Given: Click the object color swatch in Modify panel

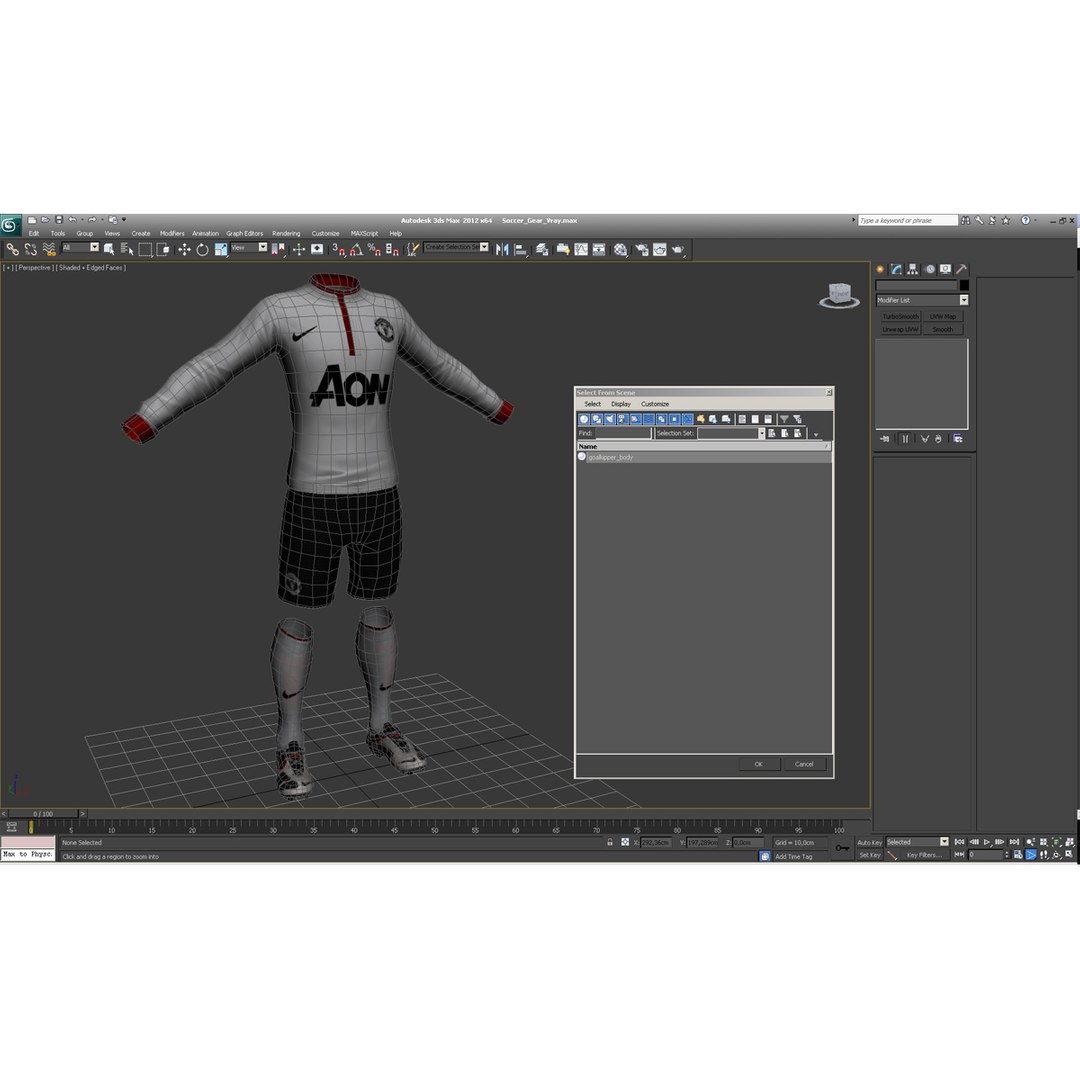Looking at the screenshot, I should pos(964,285).
